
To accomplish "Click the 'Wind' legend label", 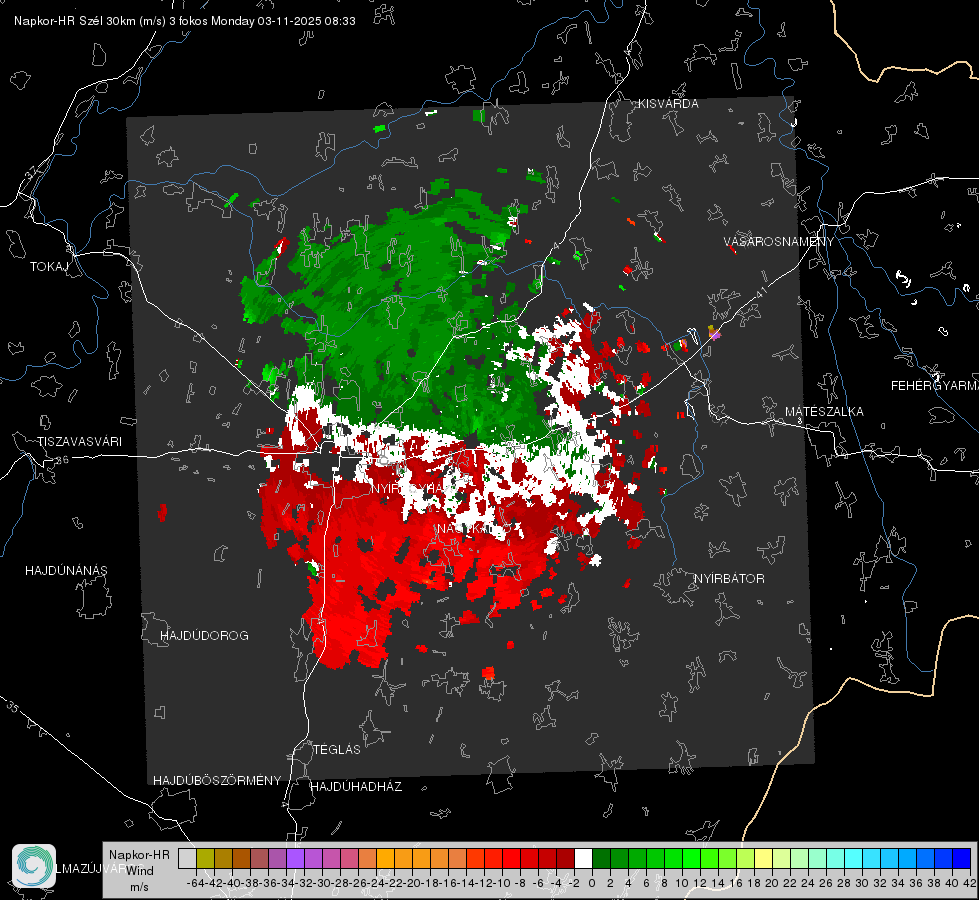I will (x=140, y=871).
